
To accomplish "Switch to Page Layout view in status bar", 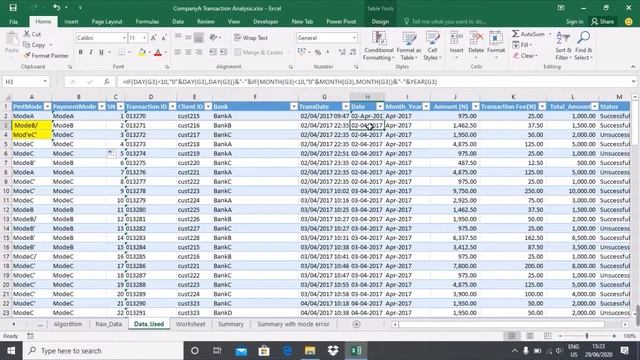I will coord(529,336).
